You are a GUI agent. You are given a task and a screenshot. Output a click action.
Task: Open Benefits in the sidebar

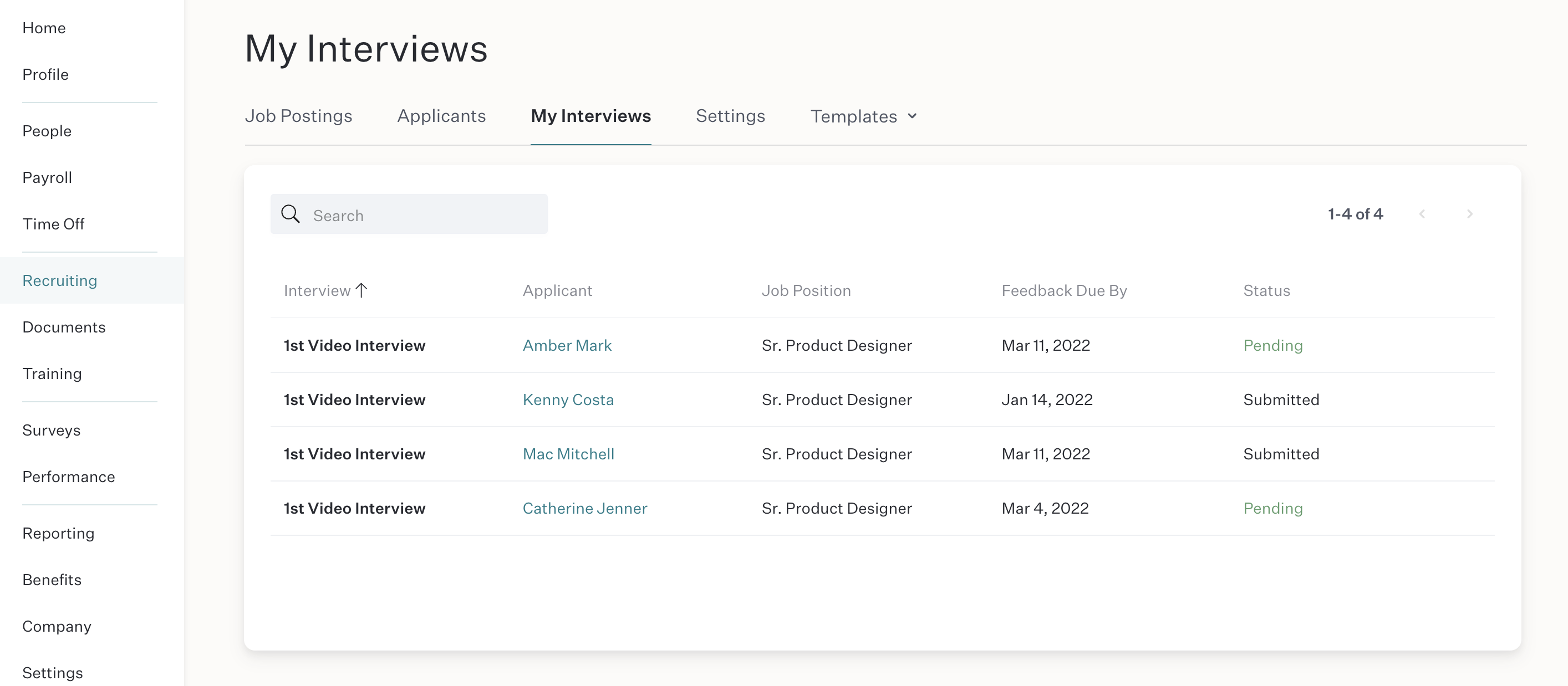coord(52,579)
